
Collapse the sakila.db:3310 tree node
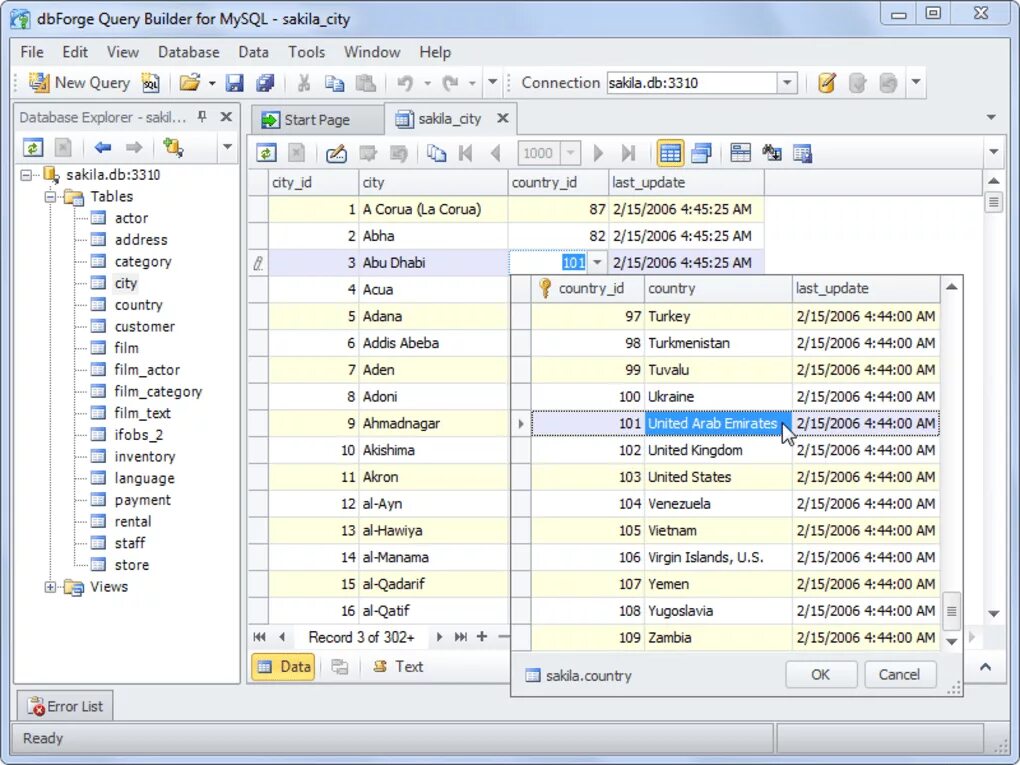pos(26,175)
